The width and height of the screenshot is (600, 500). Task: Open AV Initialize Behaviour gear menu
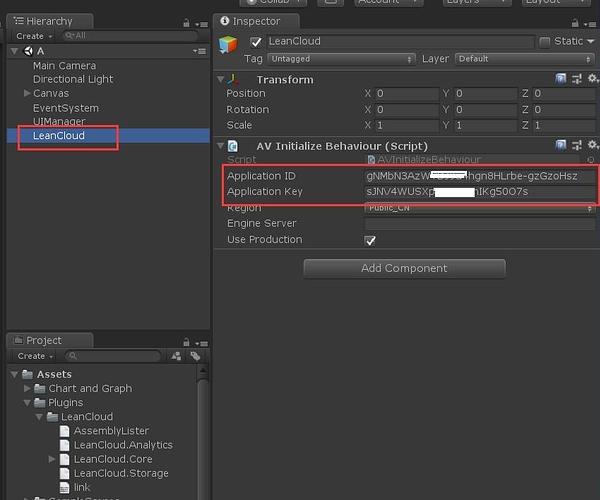coord(593,145)
